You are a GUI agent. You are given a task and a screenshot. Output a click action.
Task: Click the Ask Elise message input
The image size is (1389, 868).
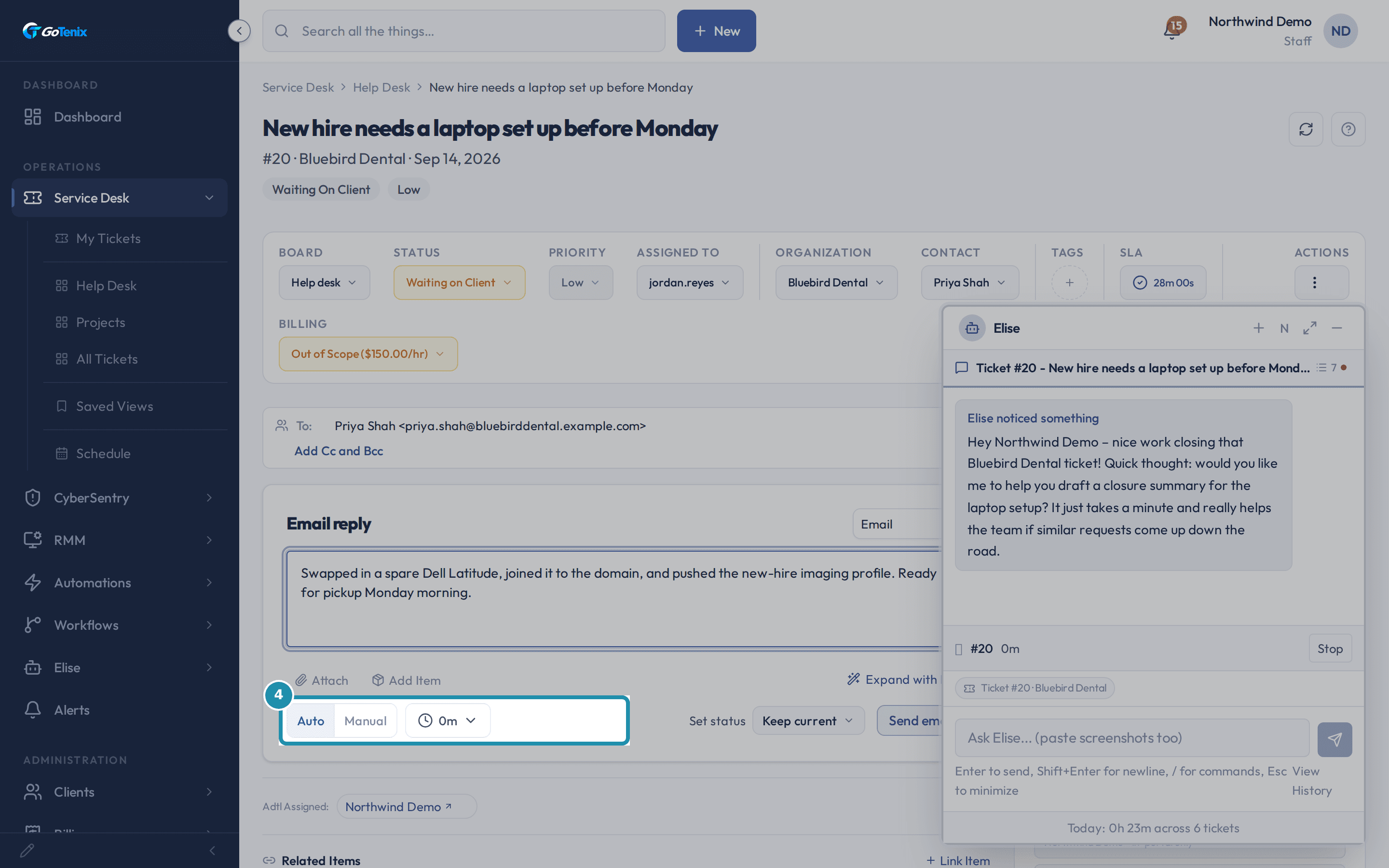tap(1132, 738)
